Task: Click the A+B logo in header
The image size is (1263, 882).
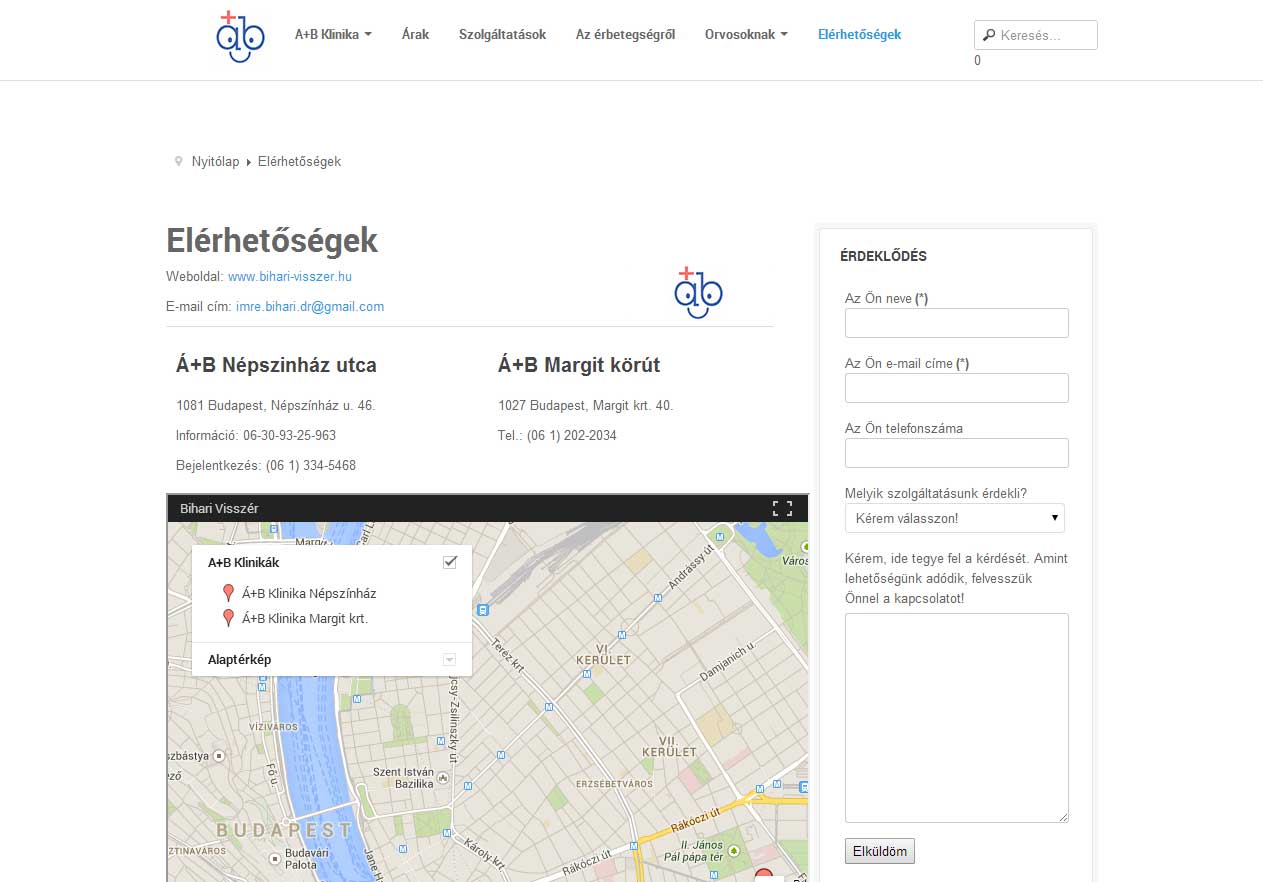Action: coord(240,37)
